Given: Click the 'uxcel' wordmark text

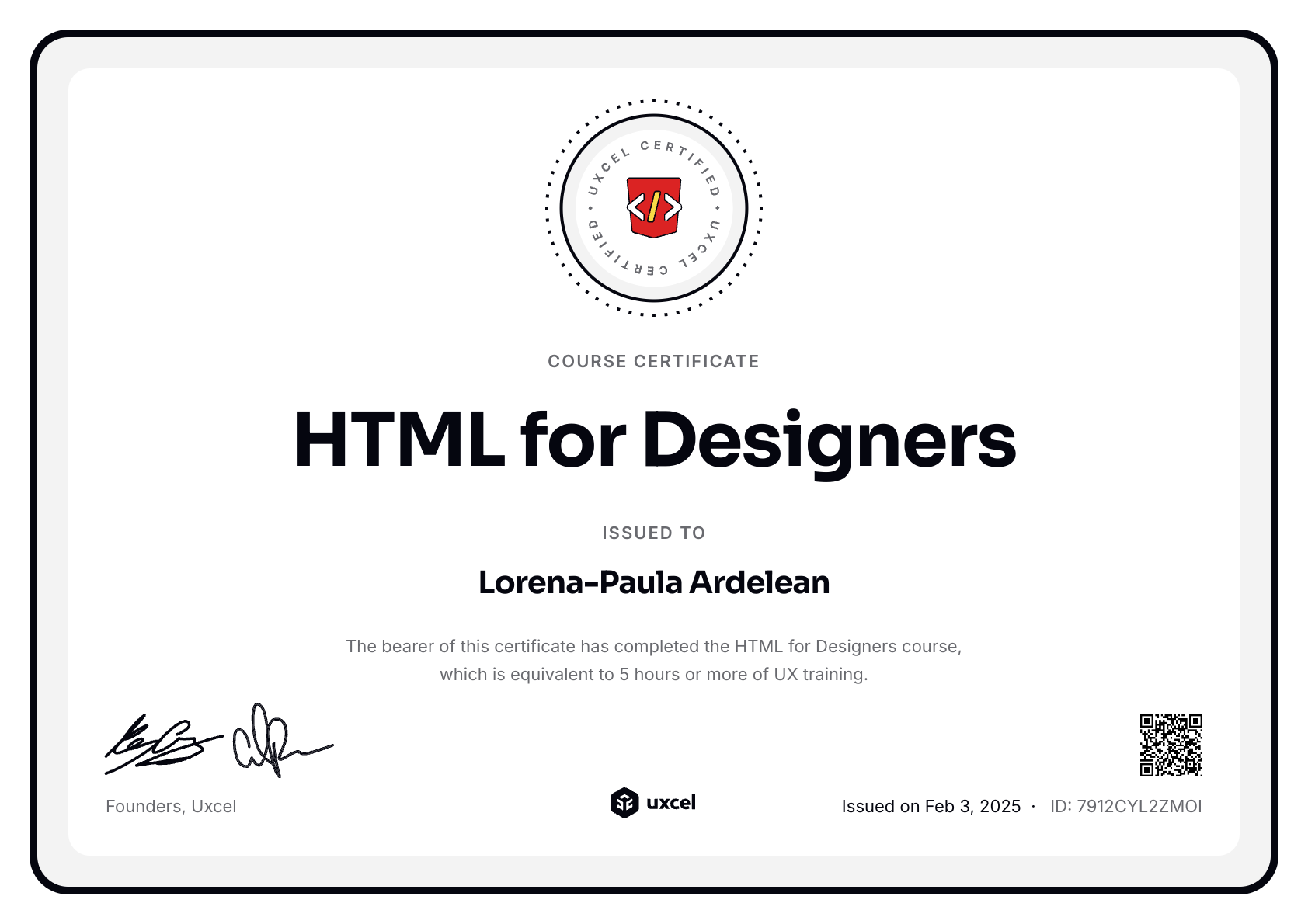Looking at the screenshot, I should pos(671,802).
